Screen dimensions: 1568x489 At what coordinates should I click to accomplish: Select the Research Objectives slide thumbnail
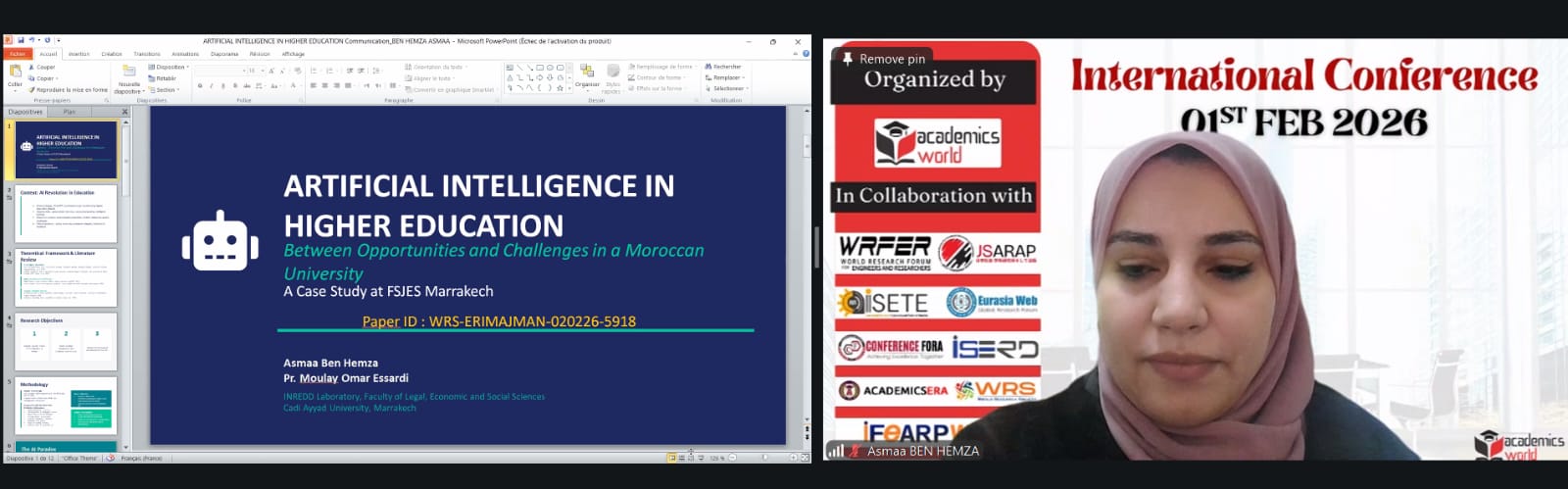(66, 340)
